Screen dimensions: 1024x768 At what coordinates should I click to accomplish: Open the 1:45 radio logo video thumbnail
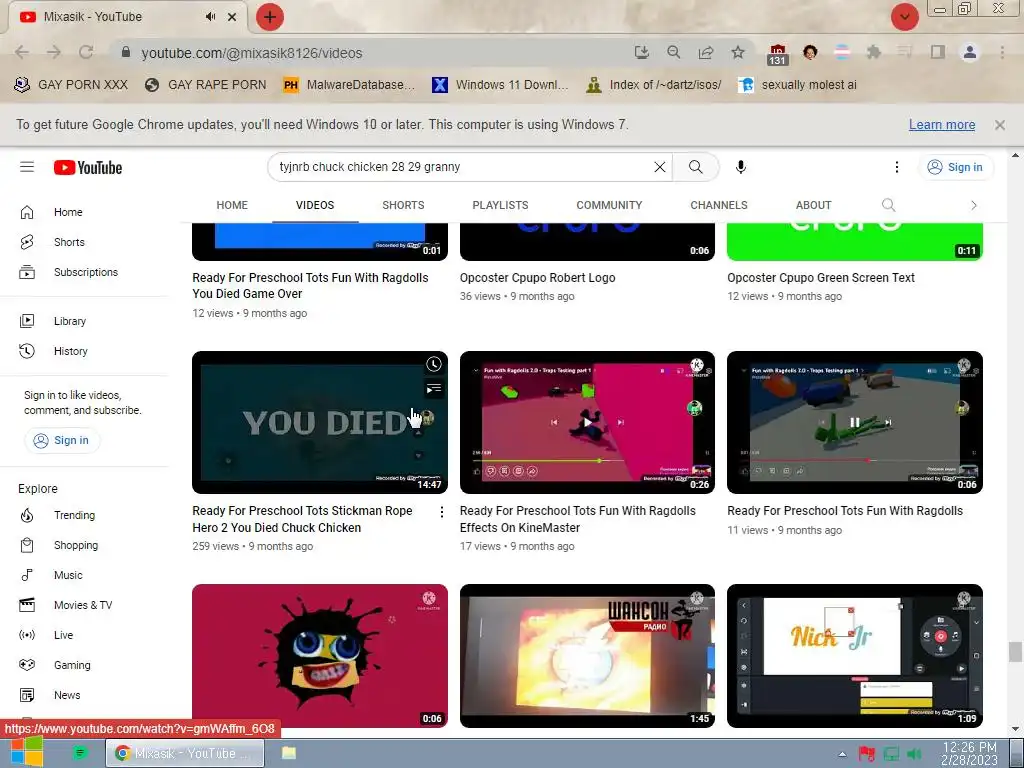[x=587, y=656]
